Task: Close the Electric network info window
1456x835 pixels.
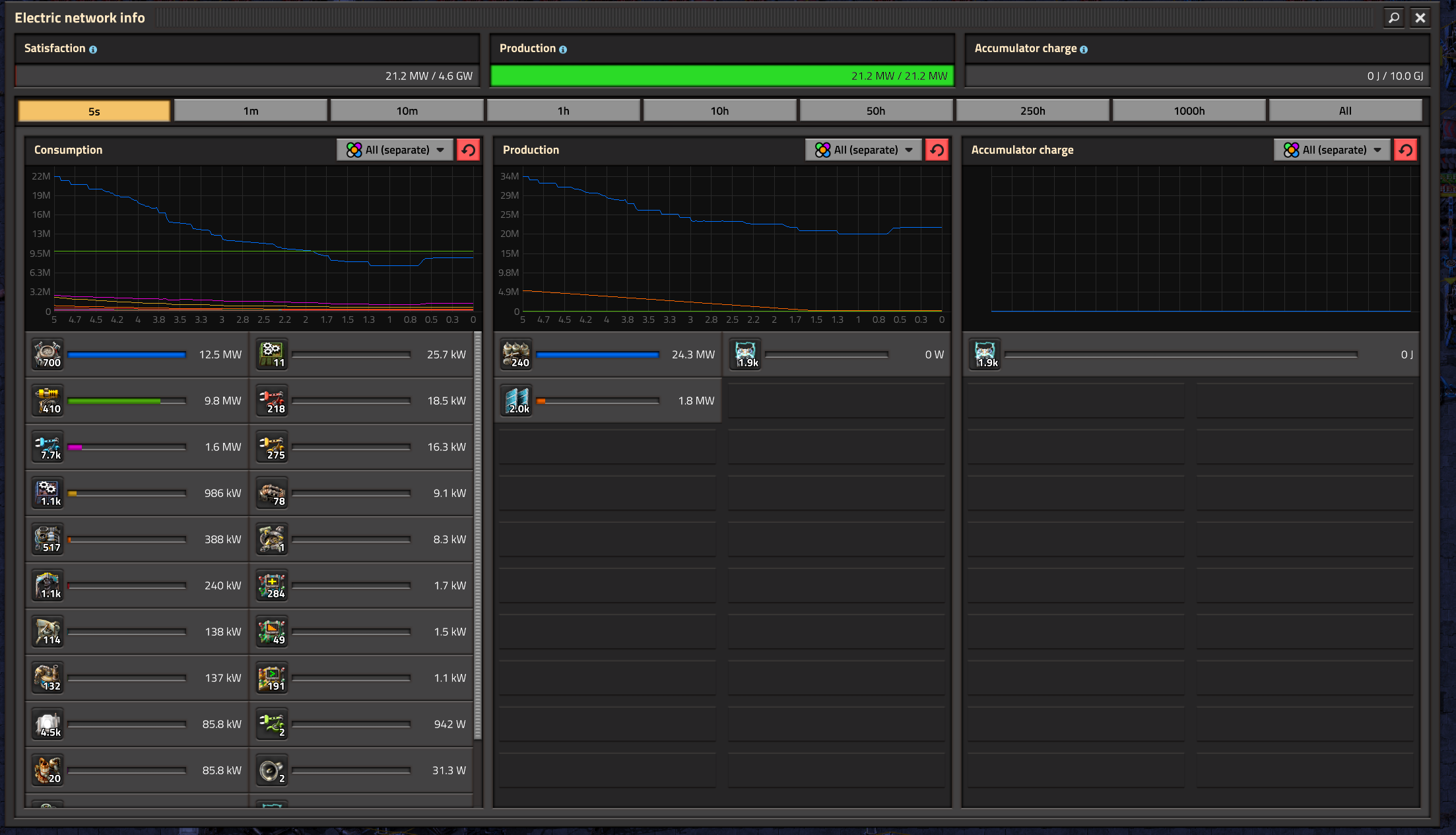Action: tap(1420, 18)
